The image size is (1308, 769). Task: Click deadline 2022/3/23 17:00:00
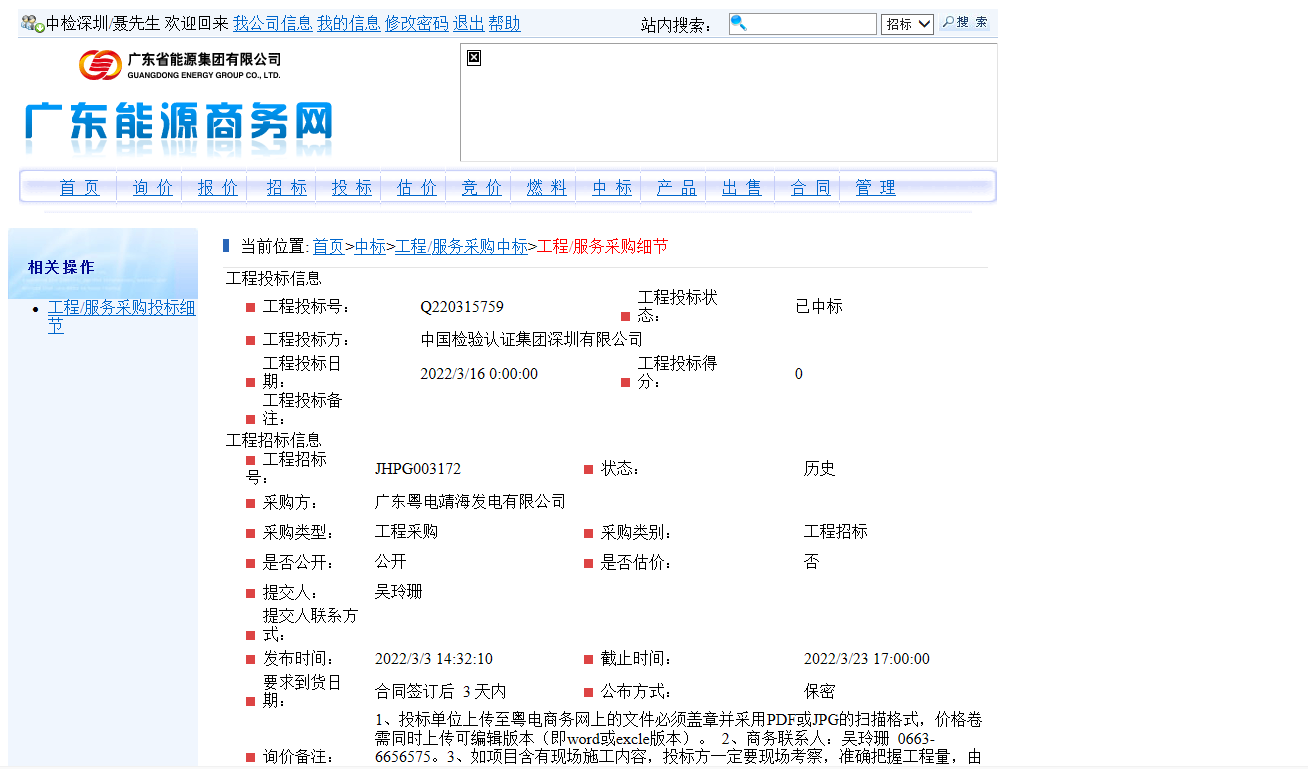click(x=867, y=659)
